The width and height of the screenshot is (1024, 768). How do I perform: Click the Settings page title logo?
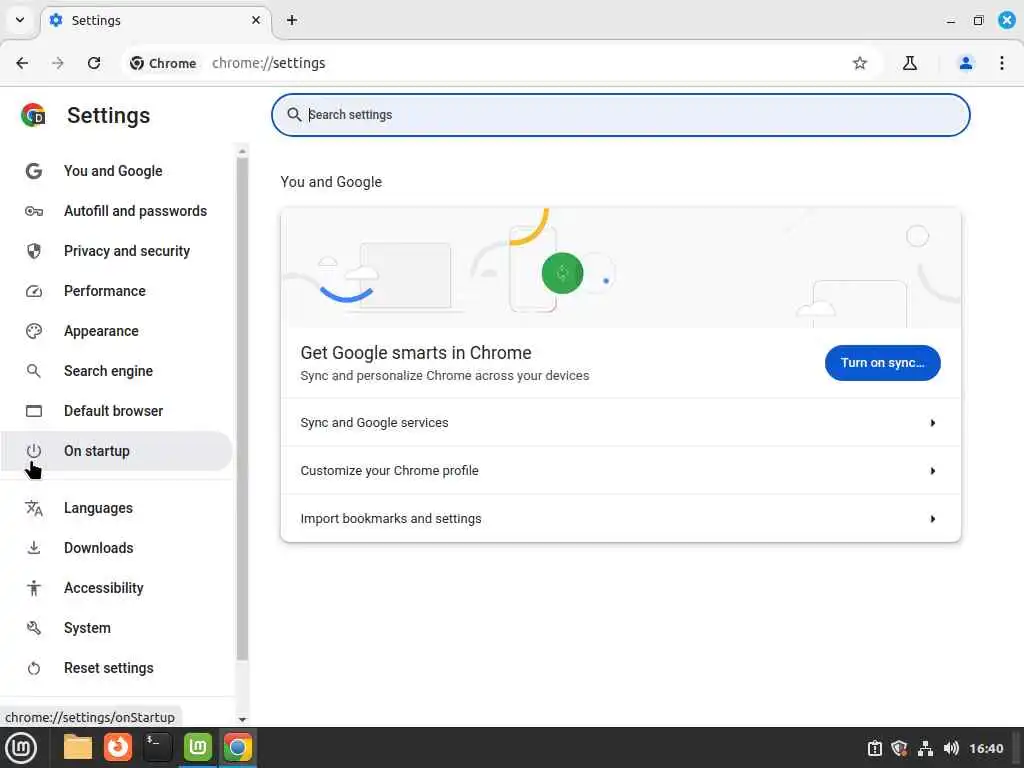click(33, 115)
